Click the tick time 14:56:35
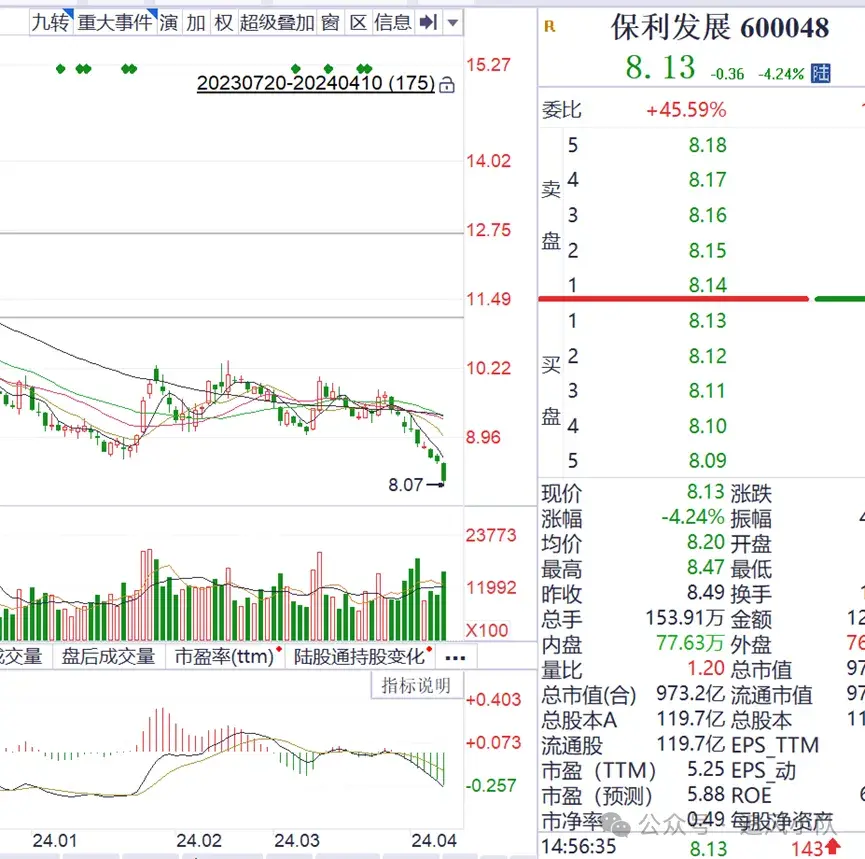The height and width of the screenshot is (859, 865). pyautogui.click(x=578, y=846)
